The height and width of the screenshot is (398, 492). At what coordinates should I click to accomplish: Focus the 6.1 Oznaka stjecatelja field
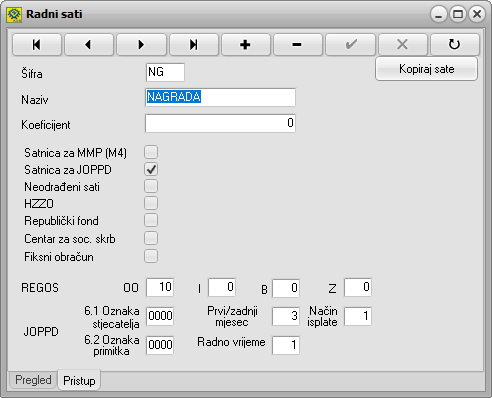click(x=160, y=316)
